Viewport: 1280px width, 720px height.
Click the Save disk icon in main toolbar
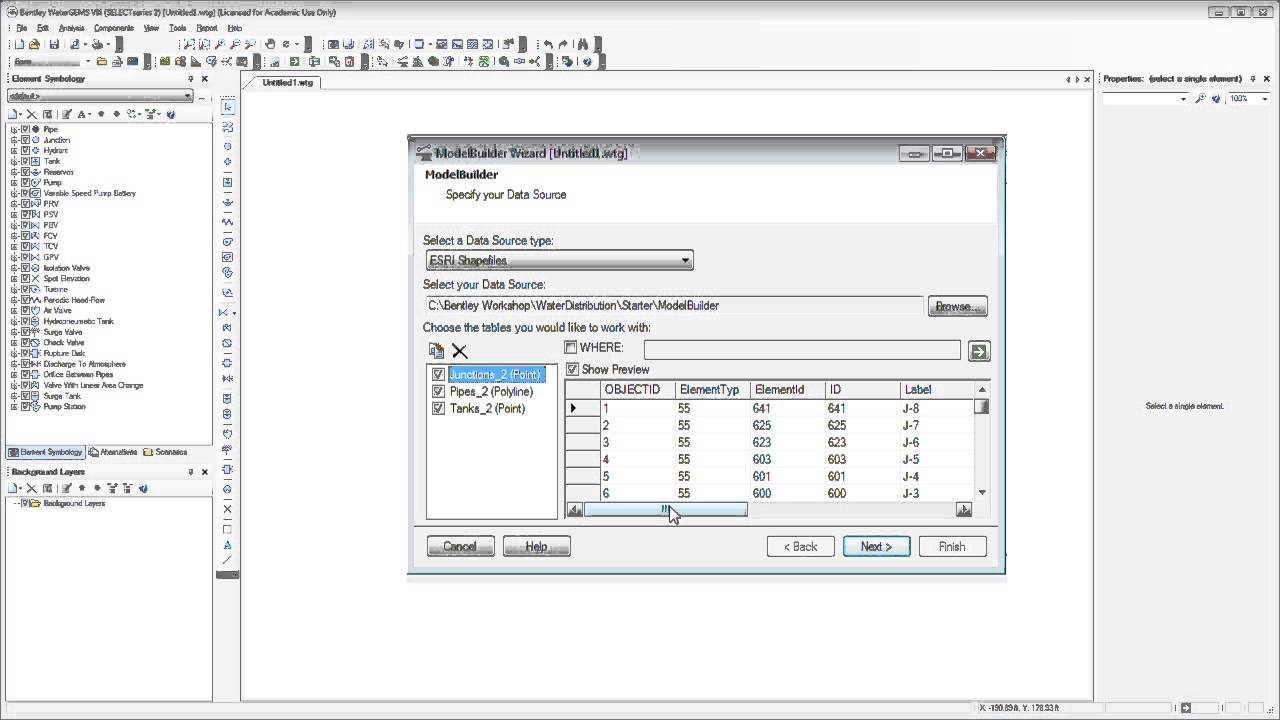coord(55,44)
